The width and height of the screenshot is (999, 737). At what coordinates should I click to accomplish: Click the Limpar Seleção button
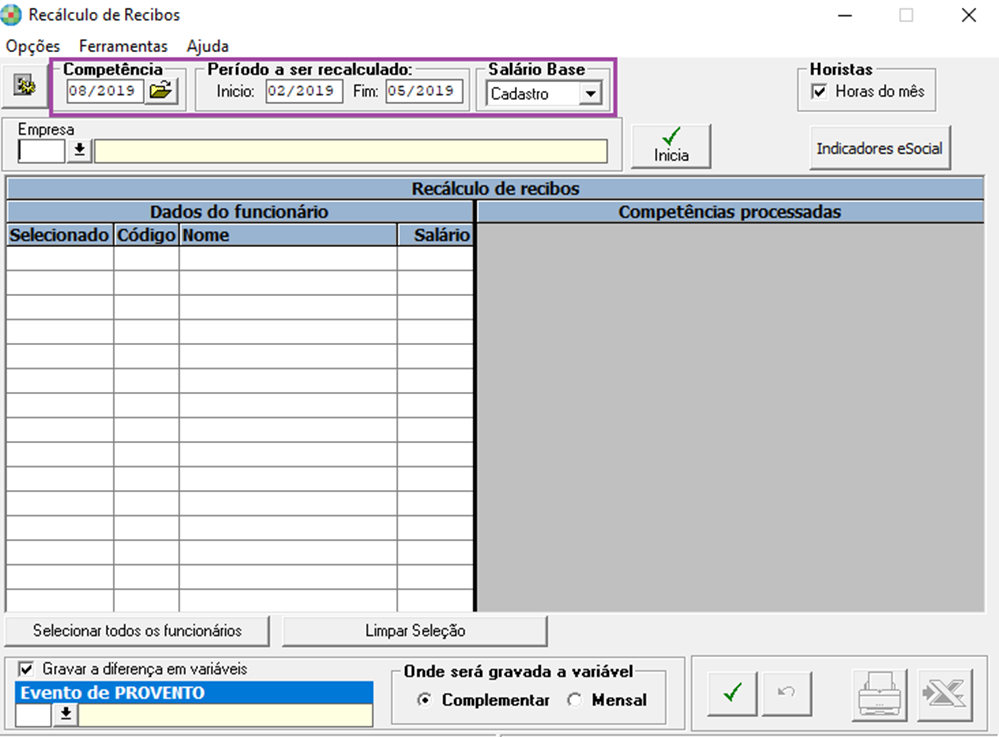click(415, 631)
